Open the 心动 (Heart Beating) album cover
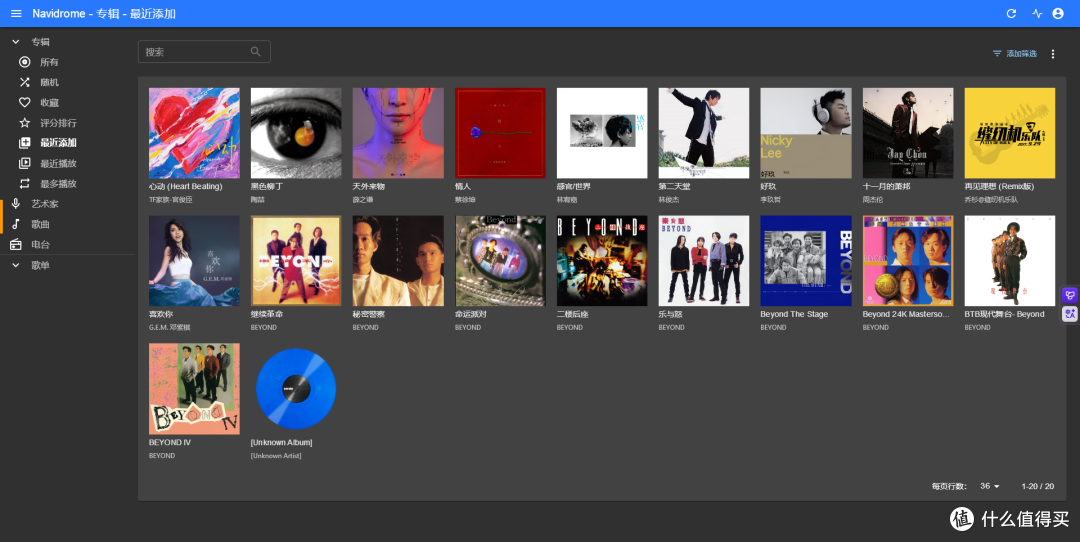Screen dimensions: 1080x542 click(x=194, y=133)
